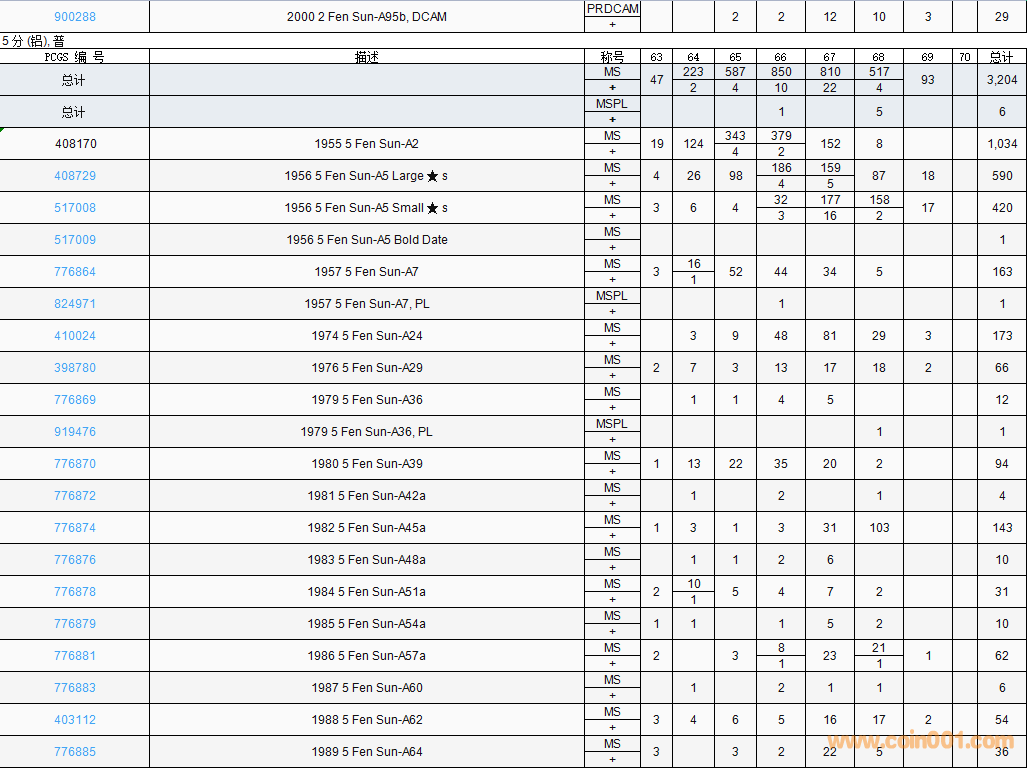Select the 3,204 grand total cell

click(1001, 80)
